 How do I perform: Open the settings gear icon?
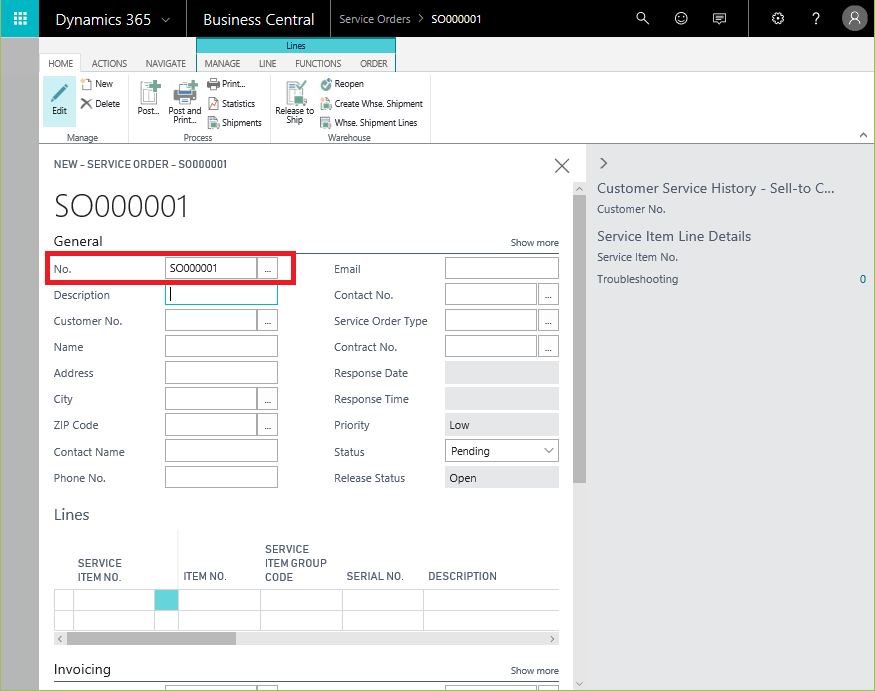point(778,19)
